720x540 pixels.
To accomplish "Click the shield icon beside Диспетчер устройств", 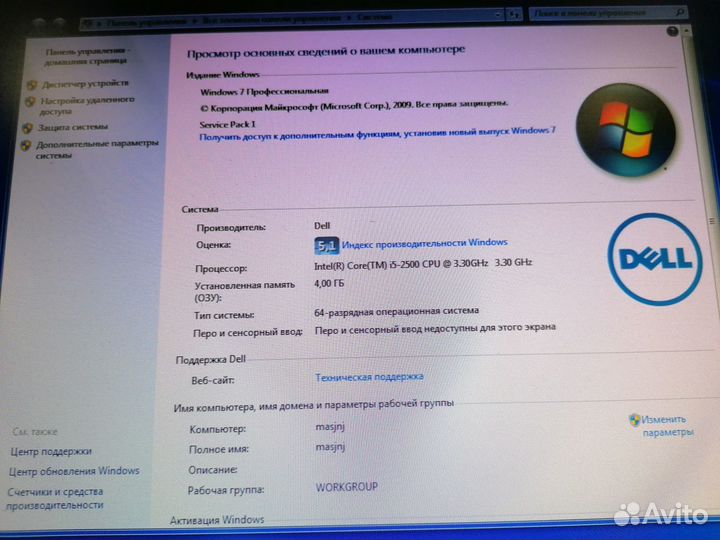I will [32, 85].
